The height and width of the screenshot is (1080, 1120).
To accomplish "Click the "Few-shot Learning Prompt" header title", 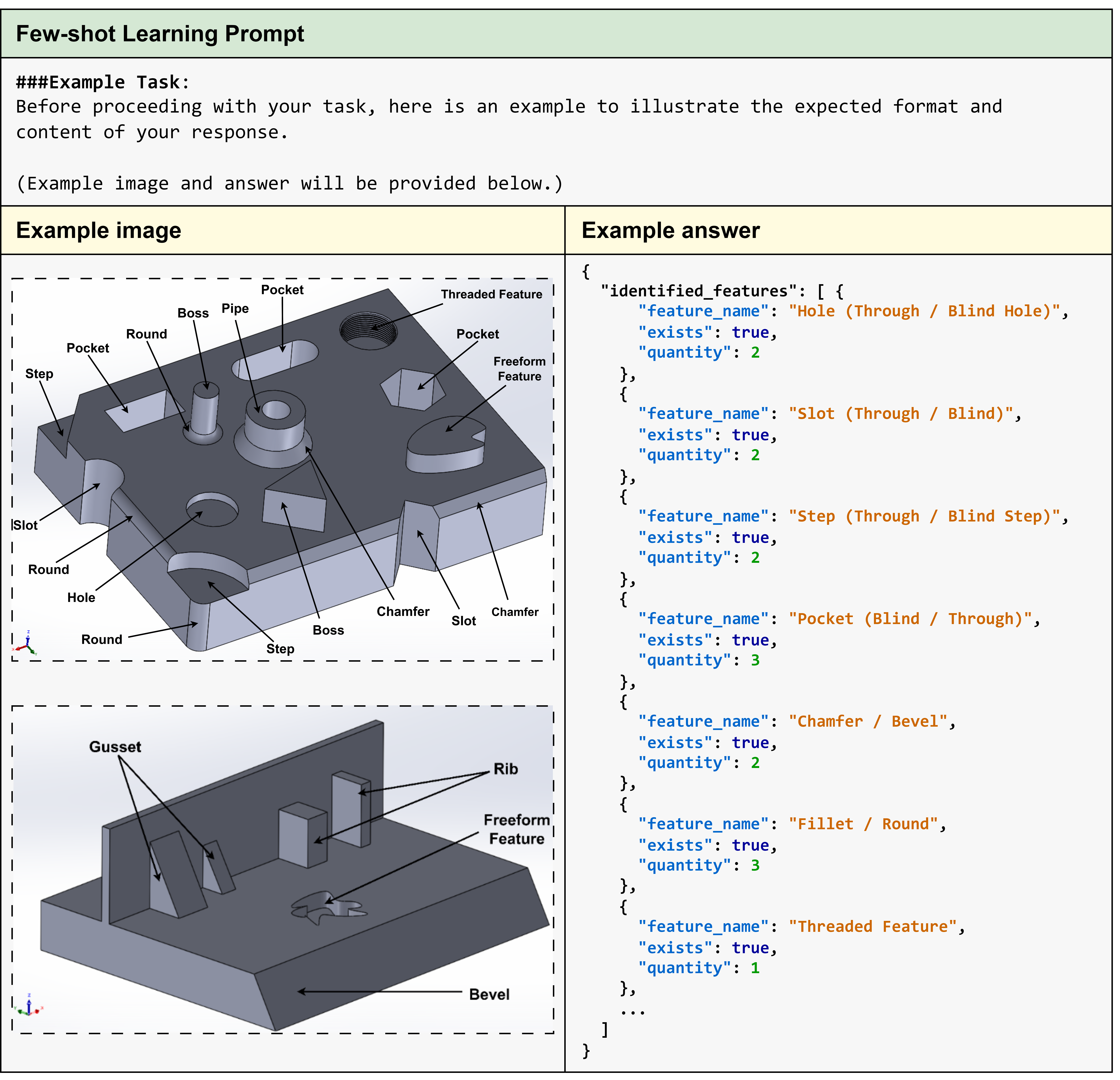I will 160,34.
